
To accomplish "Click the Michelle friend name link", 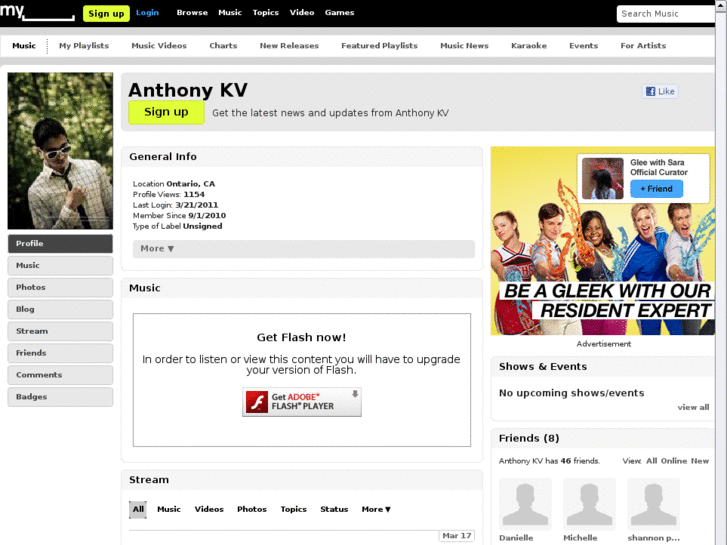I will pos(580,538).
